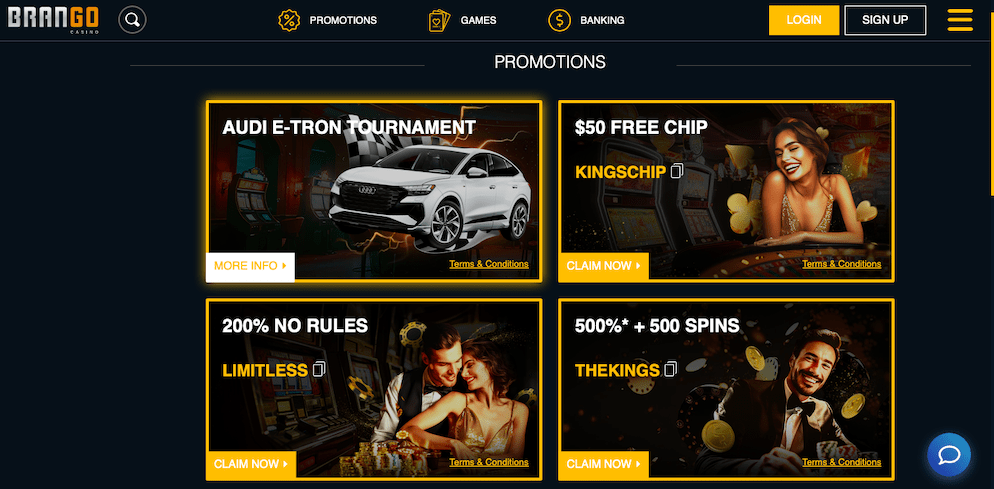Click the Login button
The width and height of the screenshot is (994, 489).
[804, 20]
